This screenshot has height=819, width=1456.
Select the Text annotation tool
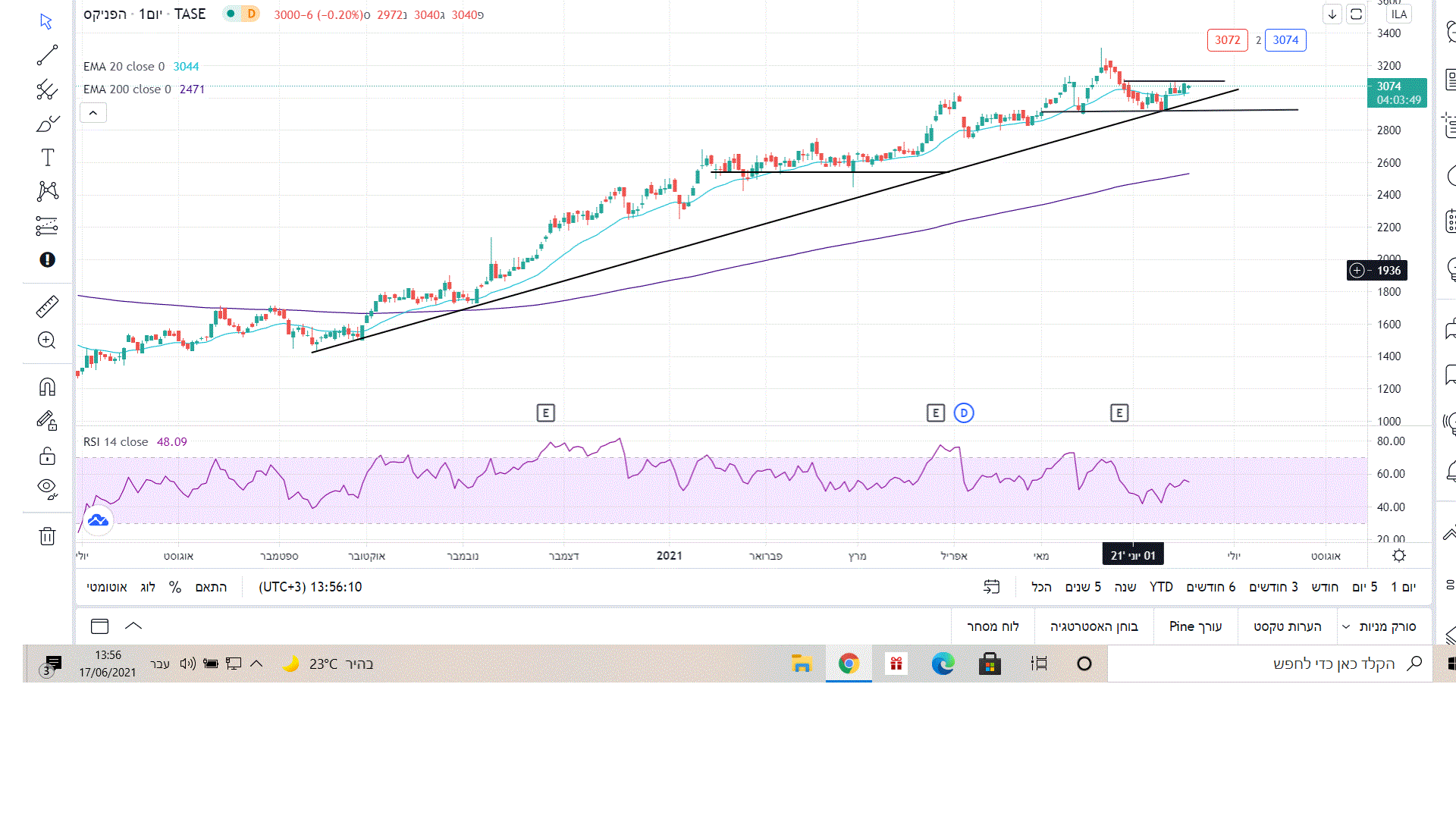47,158
